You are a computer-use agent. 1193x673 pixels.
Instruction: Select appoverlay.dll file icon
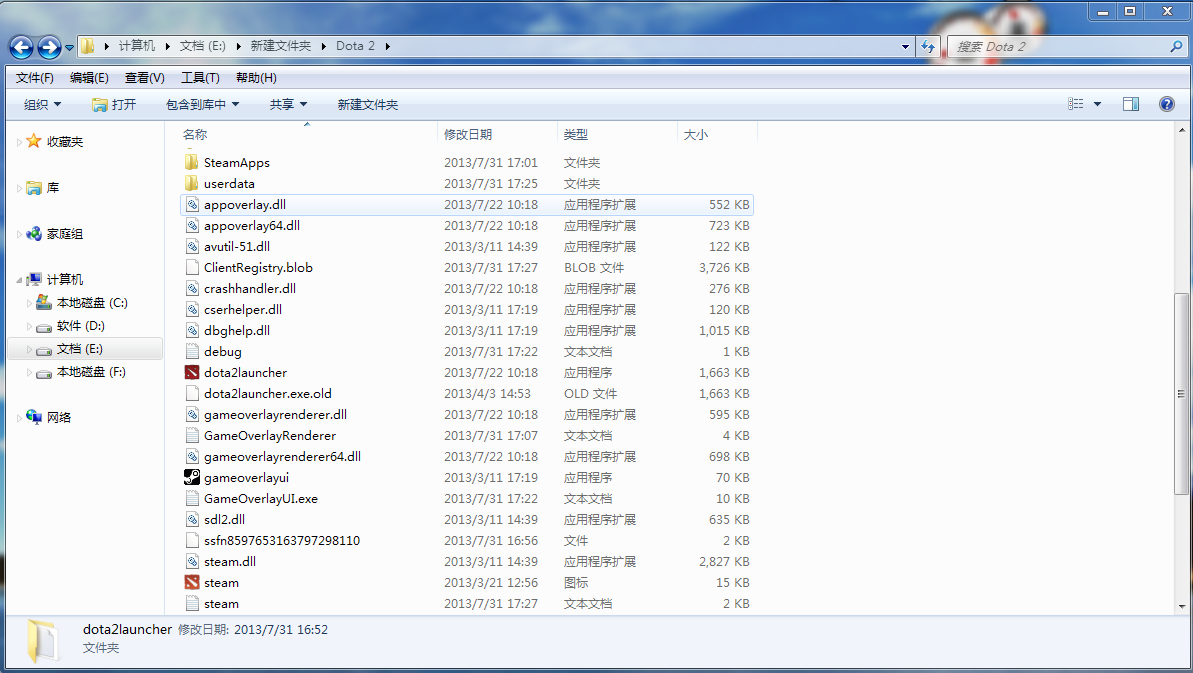click(192, 205)
